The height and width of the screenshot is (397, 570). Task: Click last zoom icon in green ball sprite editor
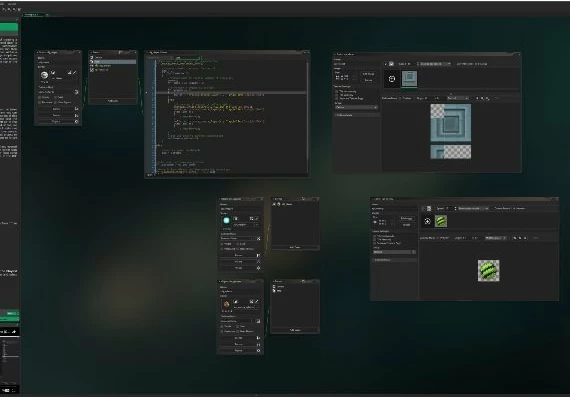coord(525,238)
